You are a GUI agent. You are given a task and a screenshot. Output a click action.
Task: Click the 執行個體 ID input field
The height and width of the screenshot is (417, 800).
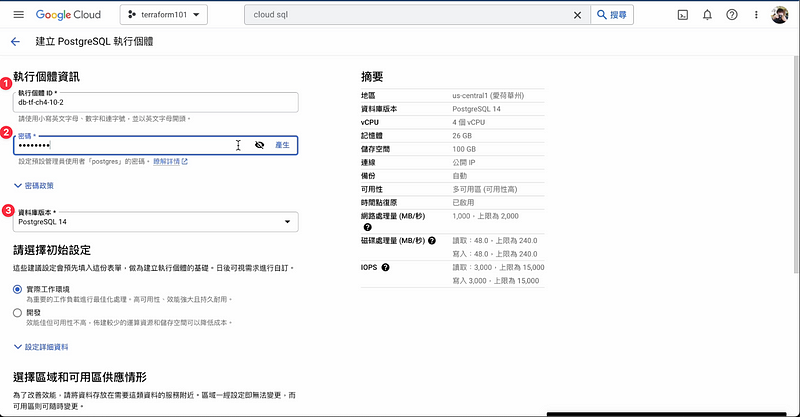point(156,102)
